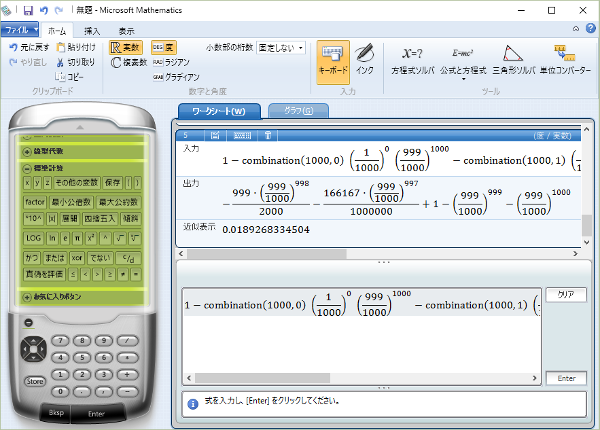Image resolution: width=600 pixels, height=430 pixels.
Task: Switch to the ホーム ribbon tab
Action: click(57, 31)
